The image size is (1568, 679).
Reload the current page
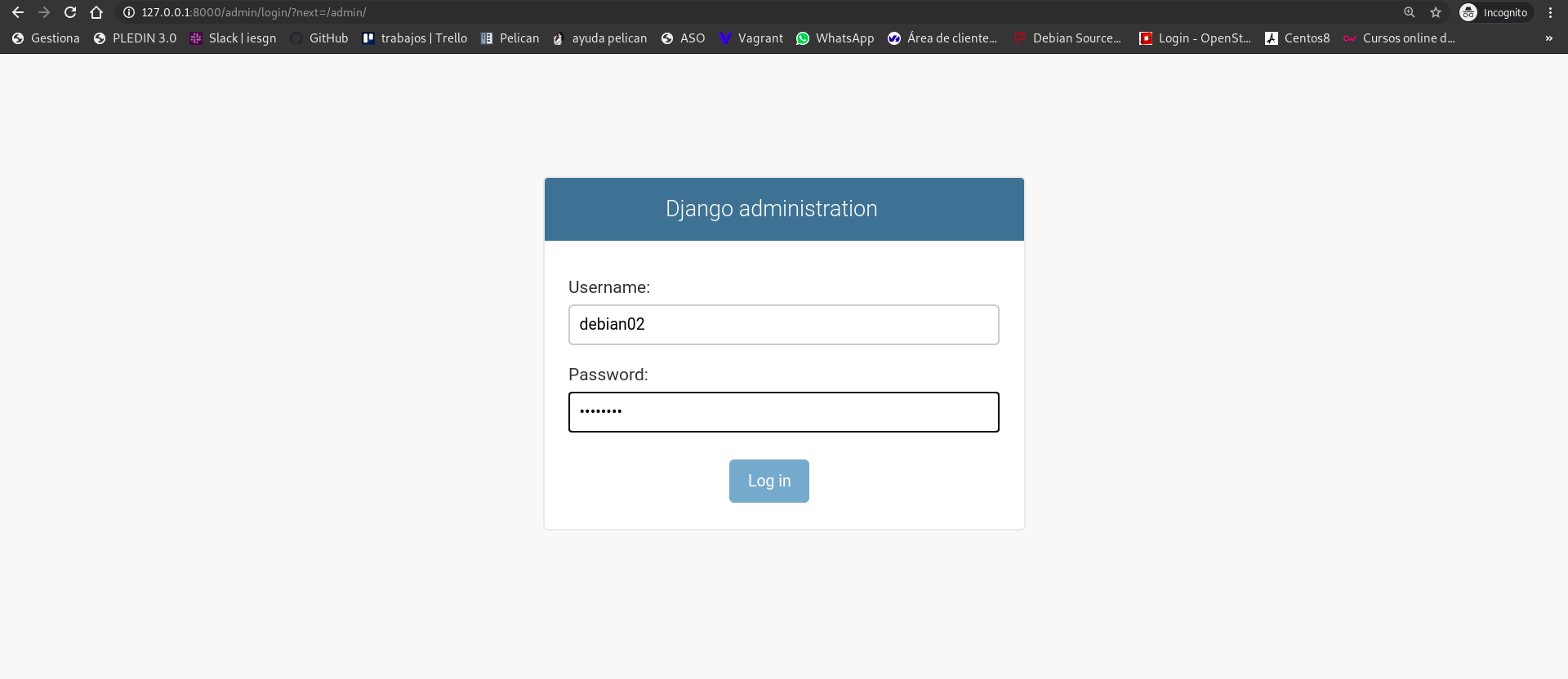[x=70, y=12]
